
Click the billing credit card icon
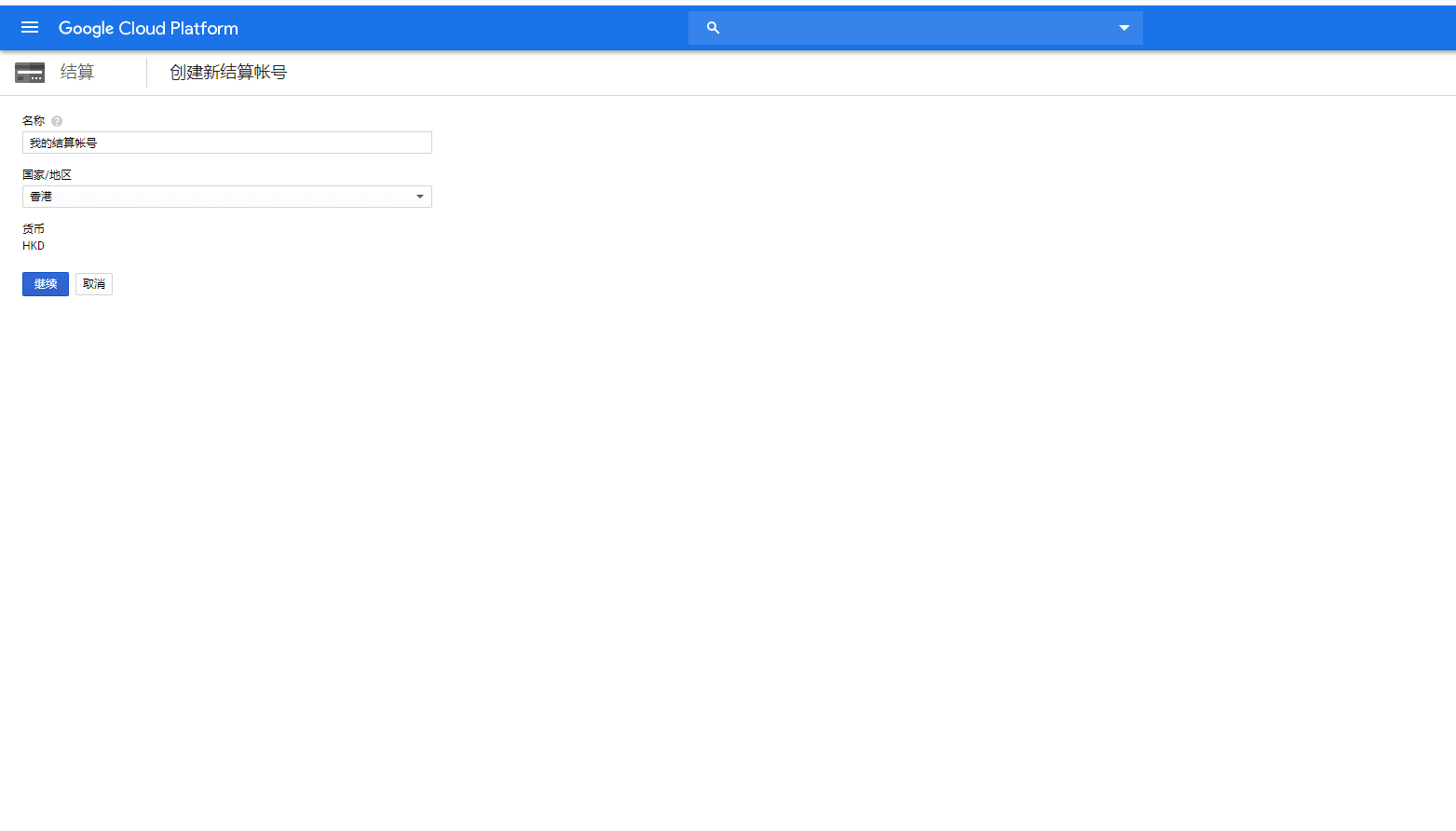point(30,73)
